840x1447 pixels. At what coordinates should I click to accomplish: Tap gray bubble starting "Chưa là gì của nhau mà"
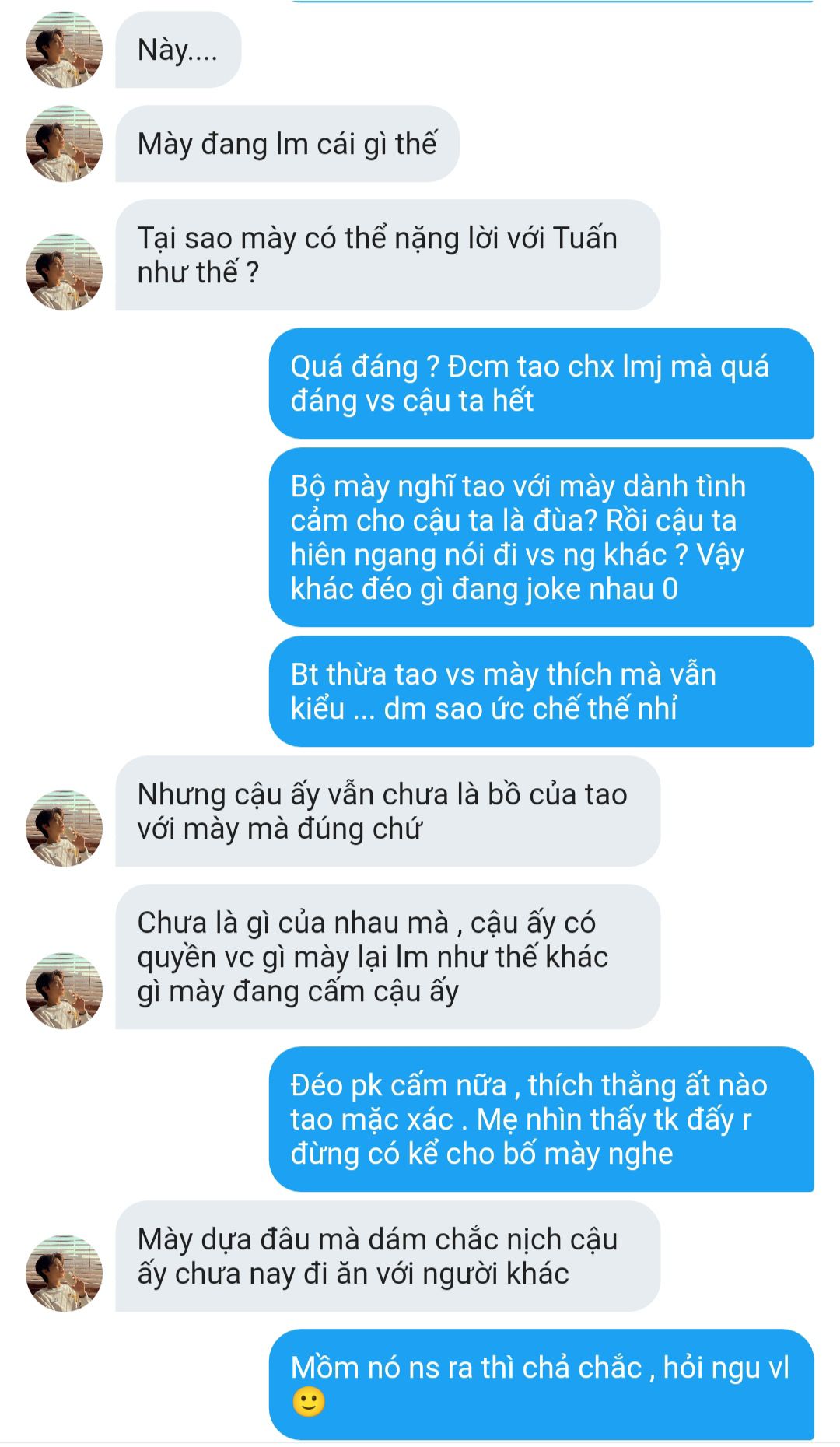pos(387,957)
